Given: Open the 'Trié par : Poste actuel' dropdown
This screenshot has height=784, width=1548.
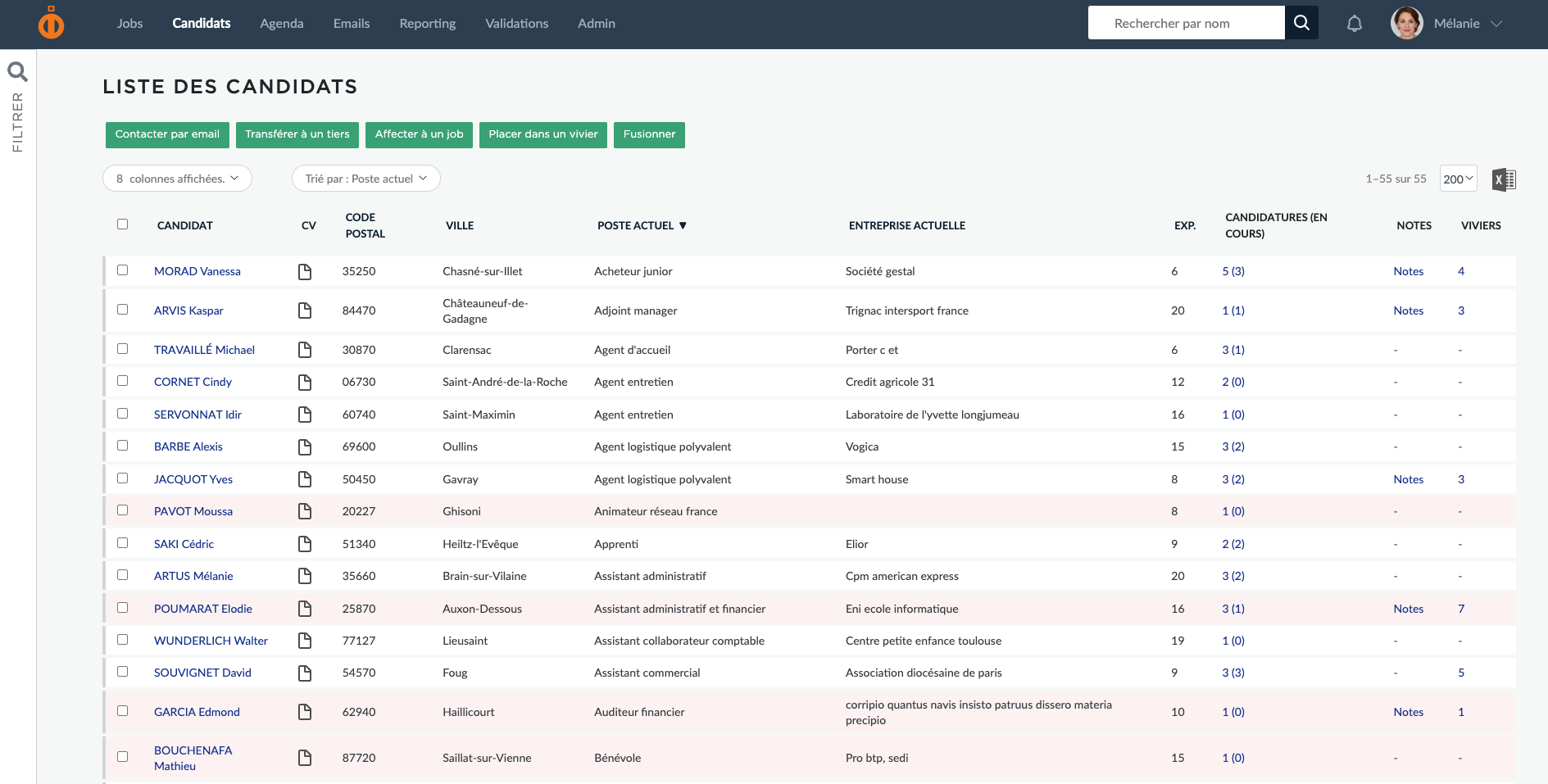Looking at the screenshot, I should click(x=366, y=179).
